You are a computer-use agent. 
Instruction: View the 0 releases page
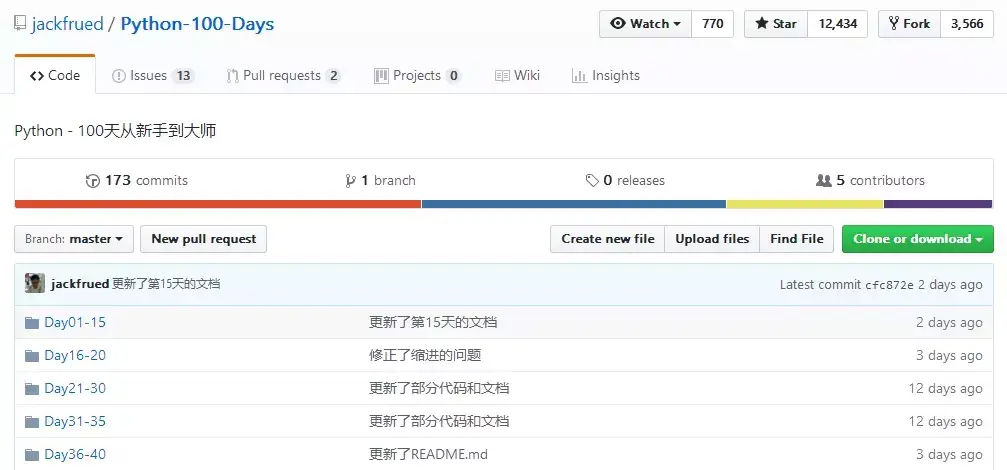626,180
